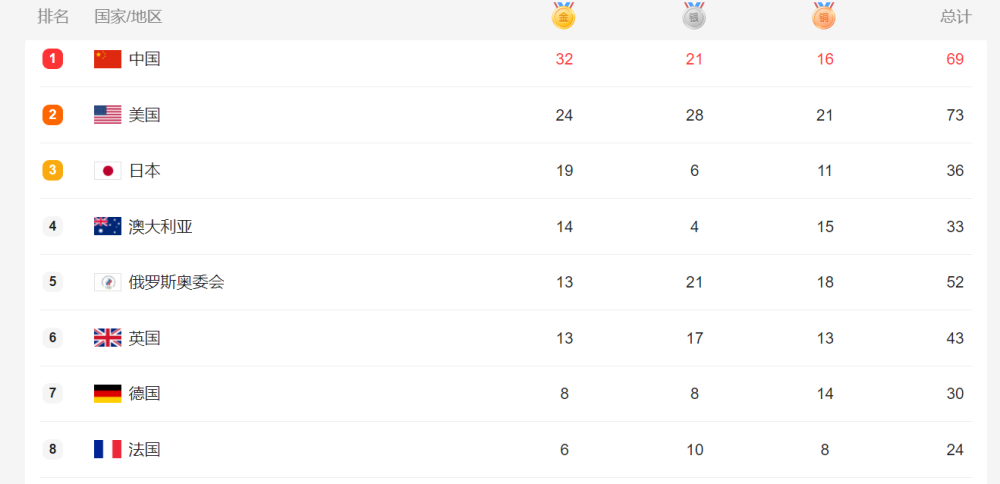
Task: Click the Germany flag icon
Action: coord(107,393)
